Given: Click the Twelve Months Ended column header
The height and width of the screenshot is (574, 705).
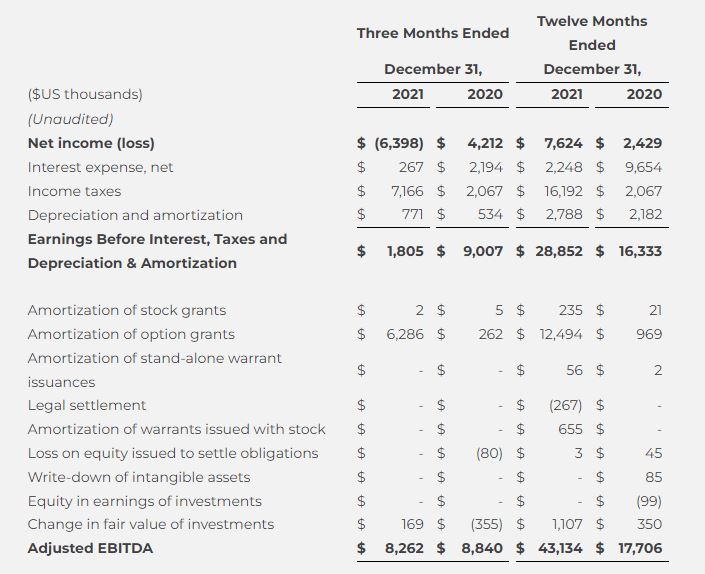Looking at the screenshot, I should click(x=592, y=33).
